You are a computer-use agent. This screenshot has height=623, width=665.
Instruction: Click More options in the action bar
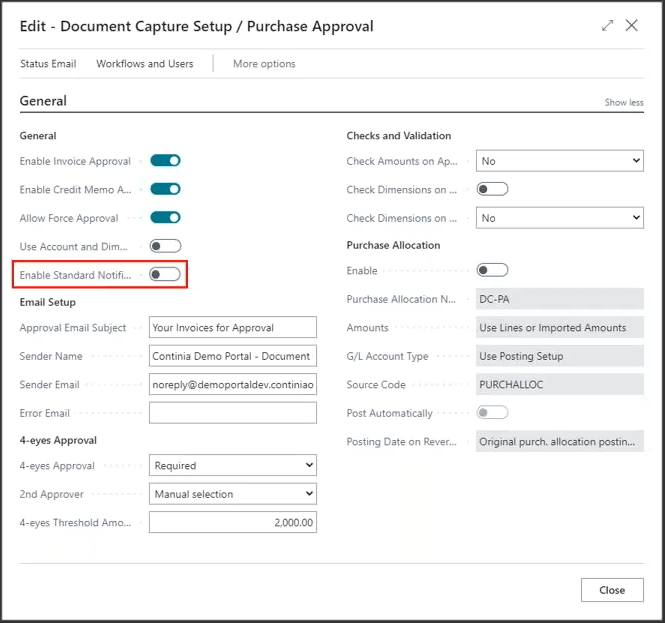click(264, 64)
